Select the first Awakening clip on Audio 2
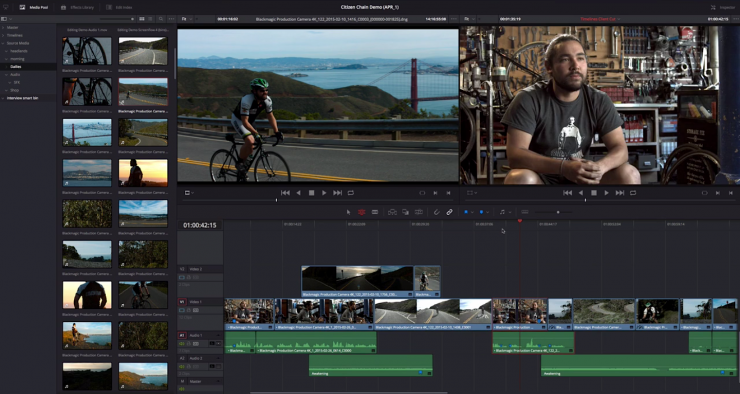The width and height of the screenshot is (740, 394). pos(370,366)
